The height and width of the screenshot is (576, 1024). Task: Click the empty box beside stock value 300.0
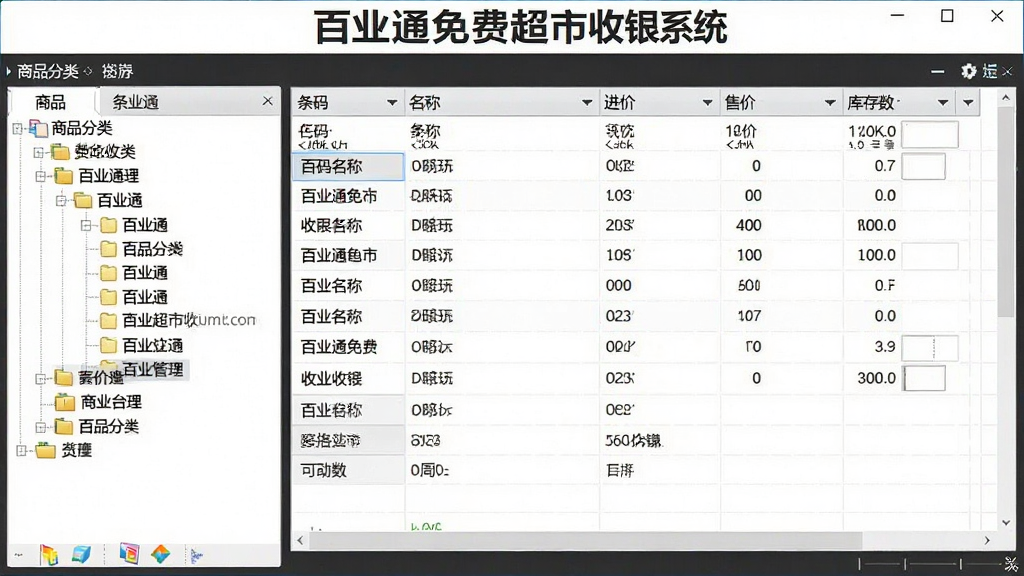pos(925,379)
